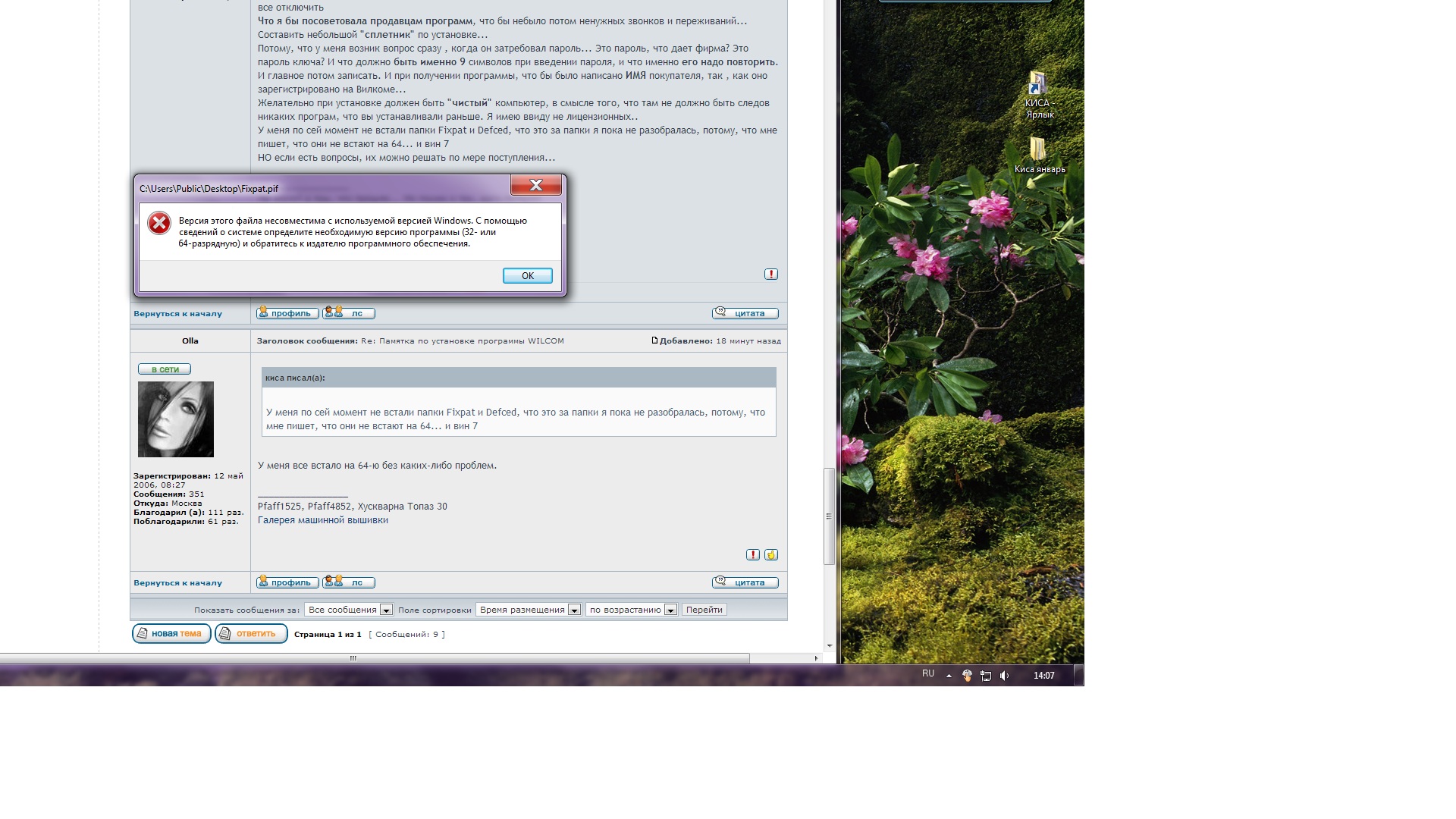Click 'новая тема' new topic button
The image size is (1456, 819).
tap(171, 633)
